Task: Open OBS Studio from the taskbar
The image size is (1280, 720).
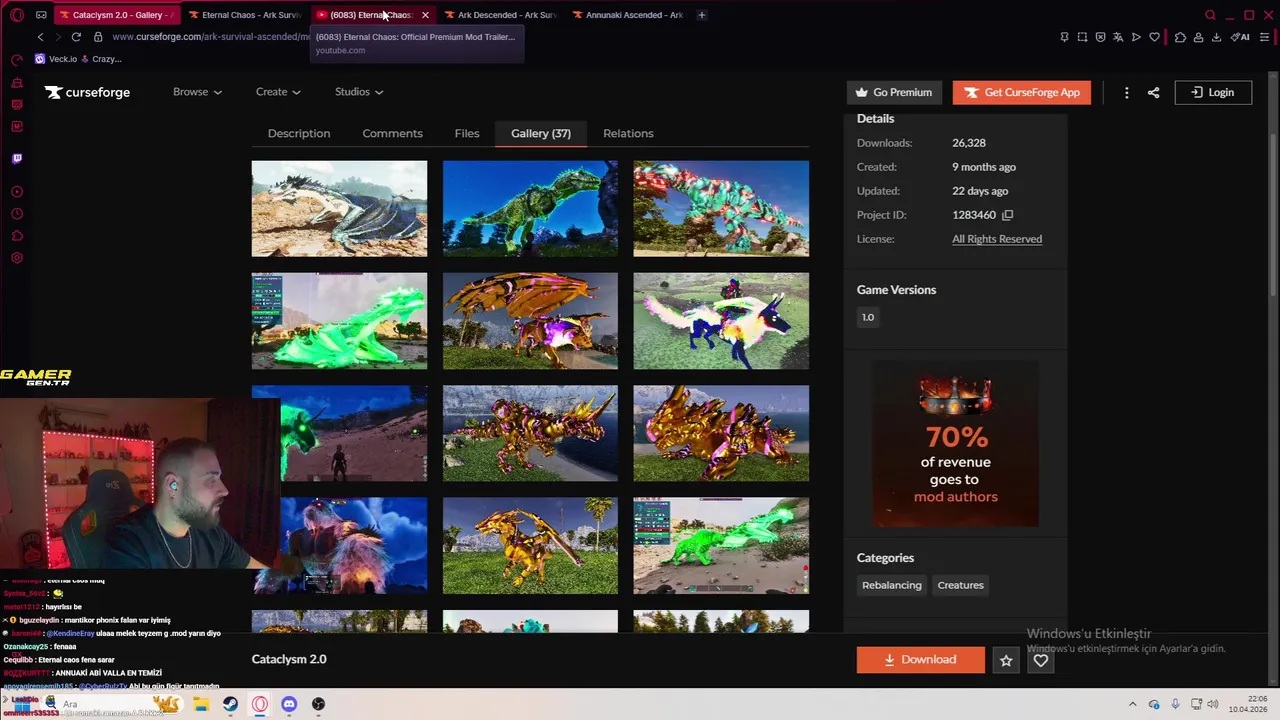Action: (x=318, y=704)
